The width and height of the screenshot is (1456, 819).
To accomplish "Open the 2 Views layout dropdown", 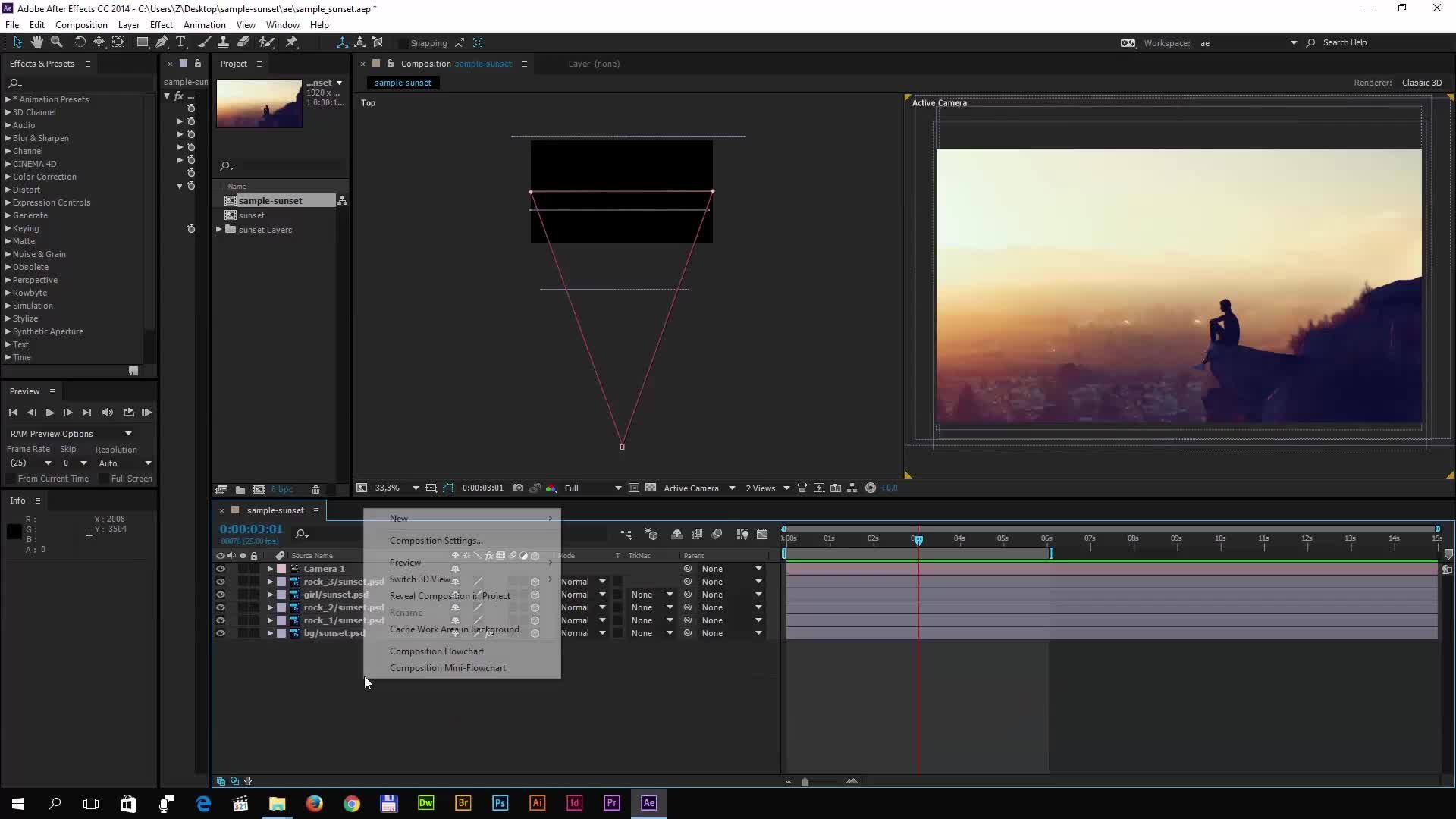I will point(767,488).
